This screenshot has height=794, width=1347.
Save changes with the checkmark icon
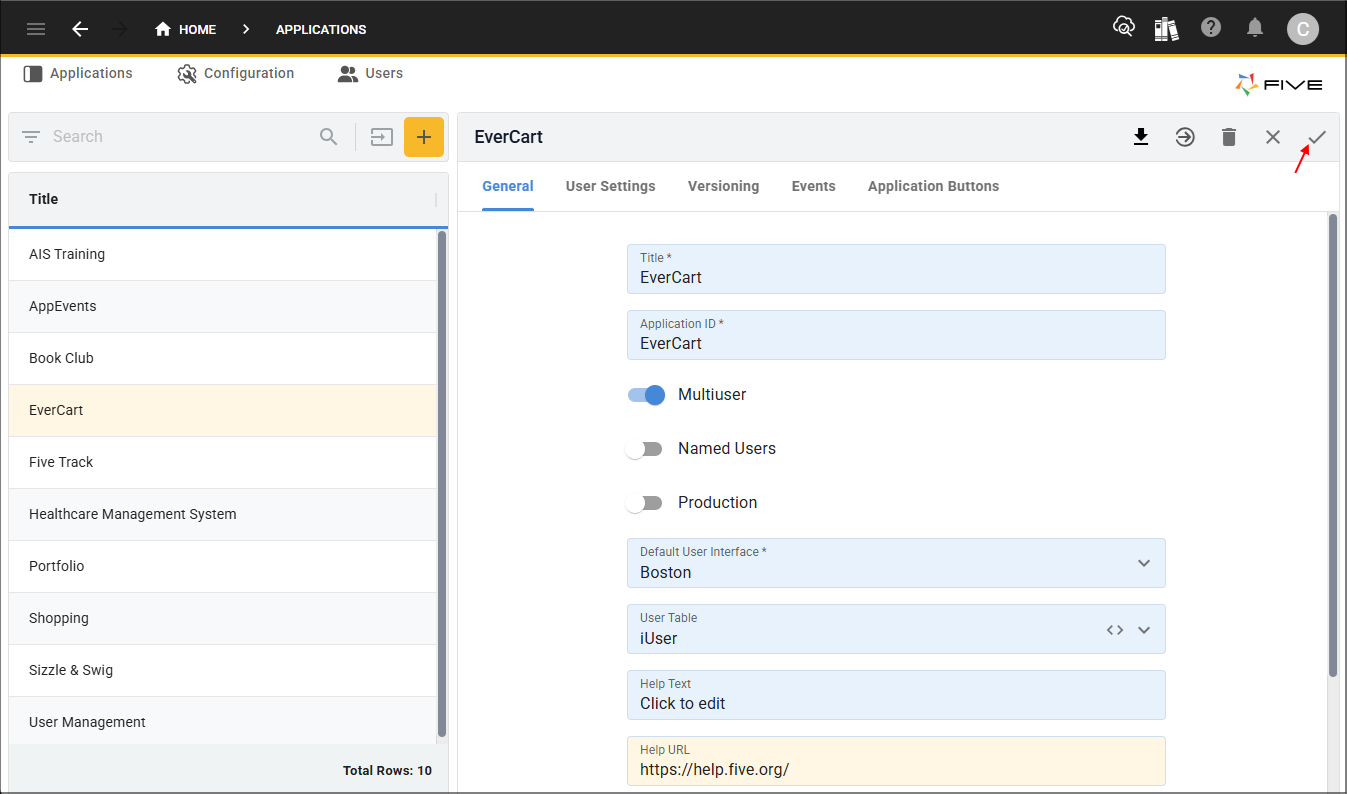(1317, 137)
